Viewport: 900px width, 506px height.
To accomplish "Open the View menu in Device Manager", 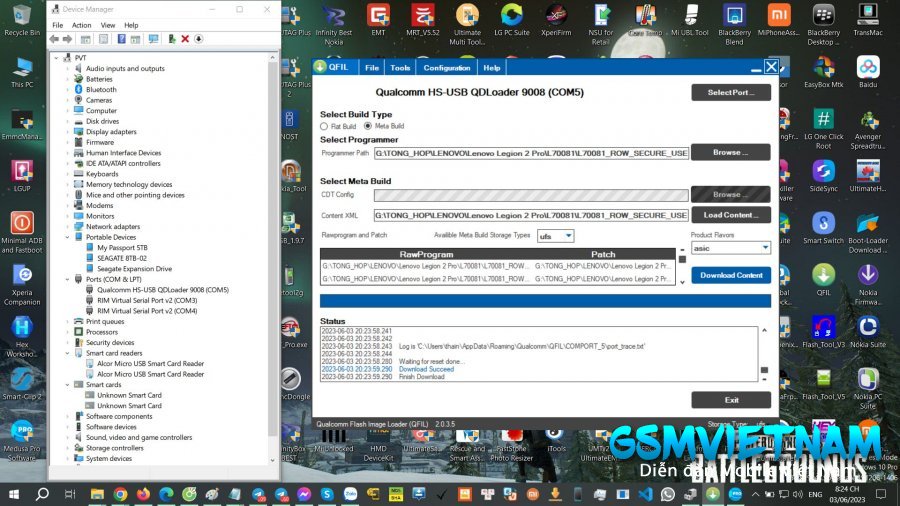I will pyautogui.click(x=108, y=25).
